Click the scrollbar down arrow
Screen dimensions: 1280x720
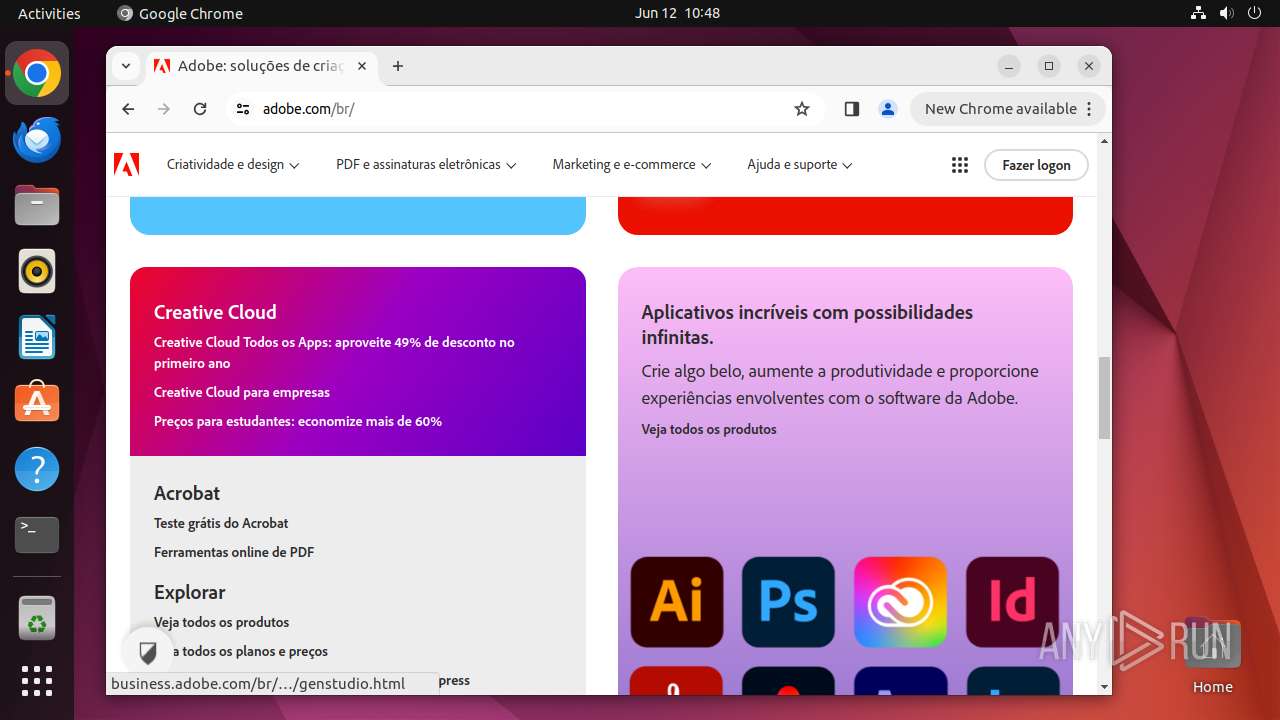pyautogui.click(x=1104, y=687)
